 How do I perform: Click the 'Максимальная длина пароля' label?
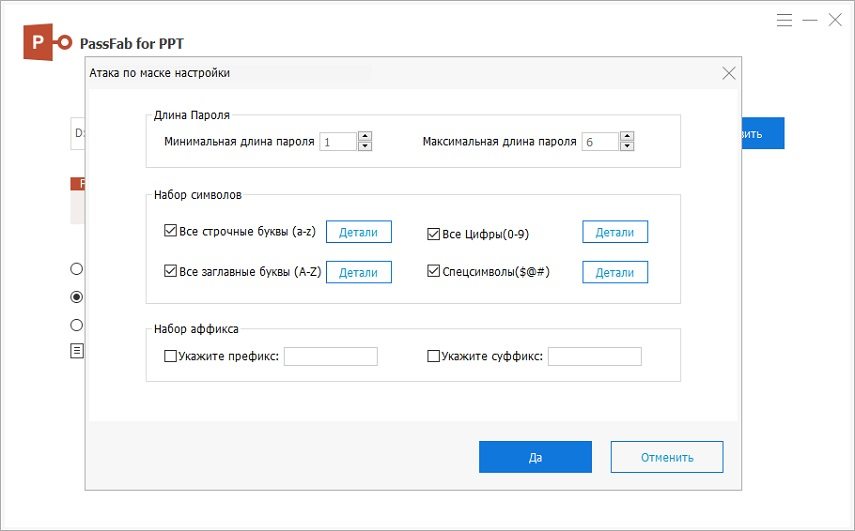point(499,142)
